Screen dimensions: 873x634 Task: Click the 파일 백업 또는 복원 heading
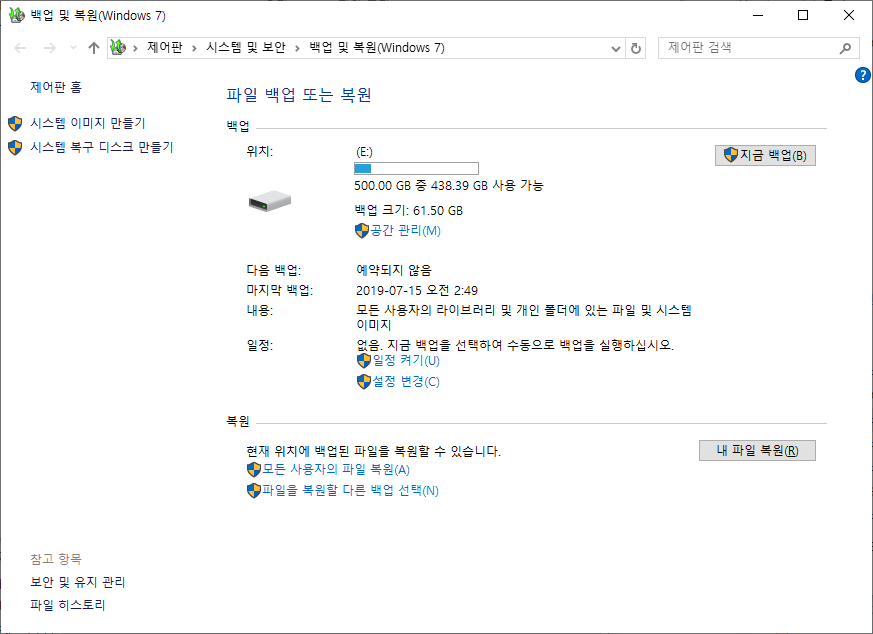299,95
